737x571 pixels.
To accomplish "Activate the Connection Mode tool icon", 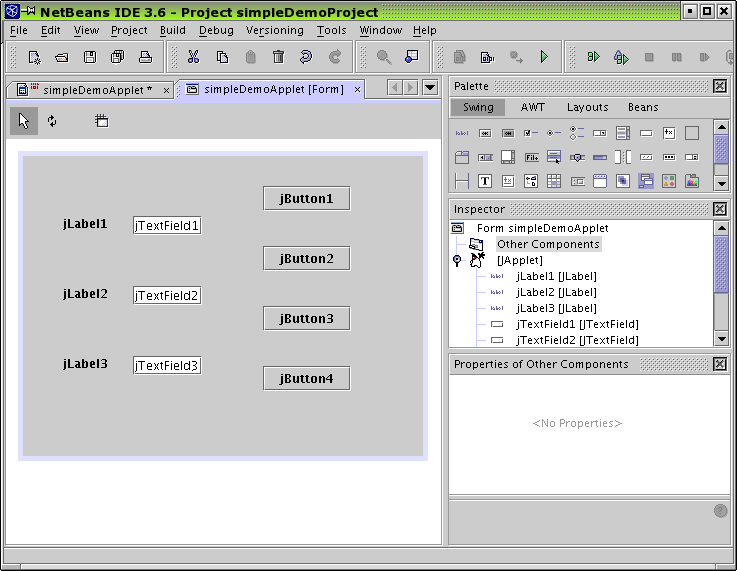I will tap(52, 121).
